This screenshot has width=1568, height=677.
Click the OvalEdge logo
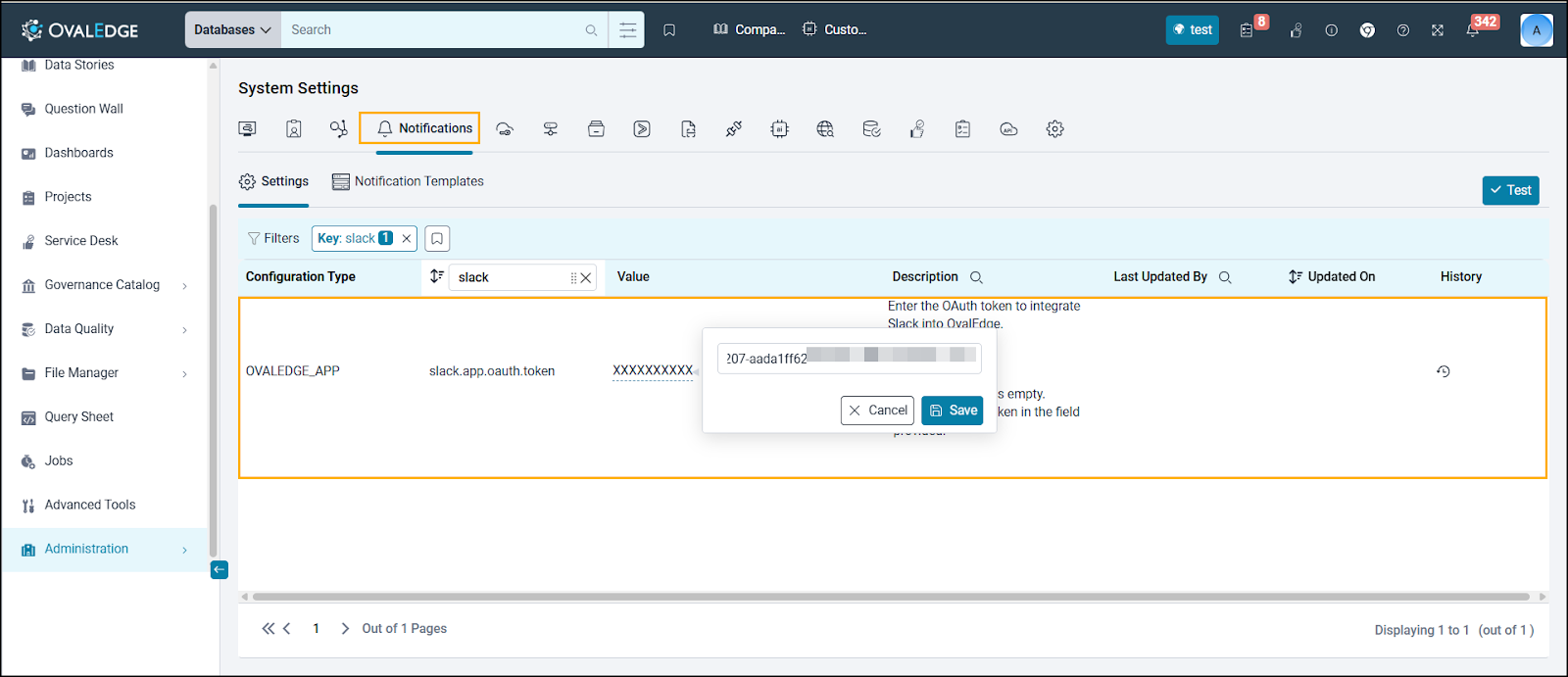click(79, 30)
